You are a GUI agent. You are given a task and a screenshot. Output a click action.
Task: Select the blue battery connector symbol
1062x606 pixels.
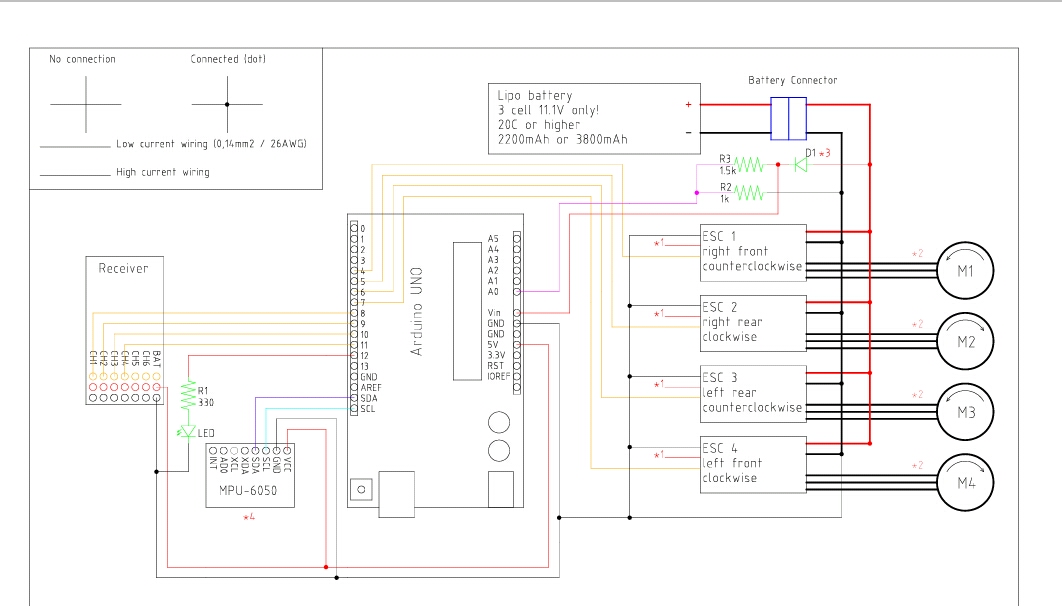pos(788,118)
